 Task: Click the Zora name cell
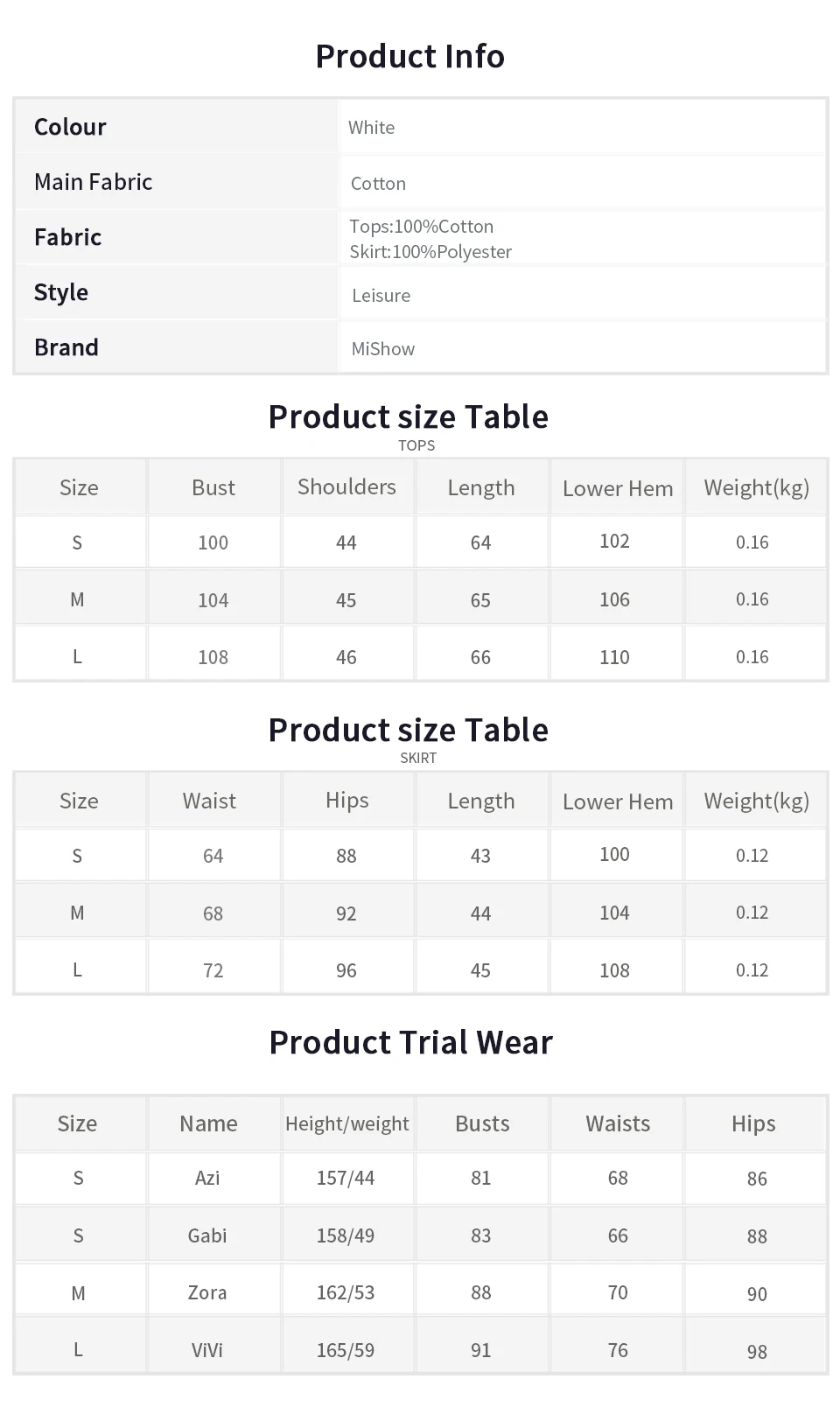(x=207, y=1293)
